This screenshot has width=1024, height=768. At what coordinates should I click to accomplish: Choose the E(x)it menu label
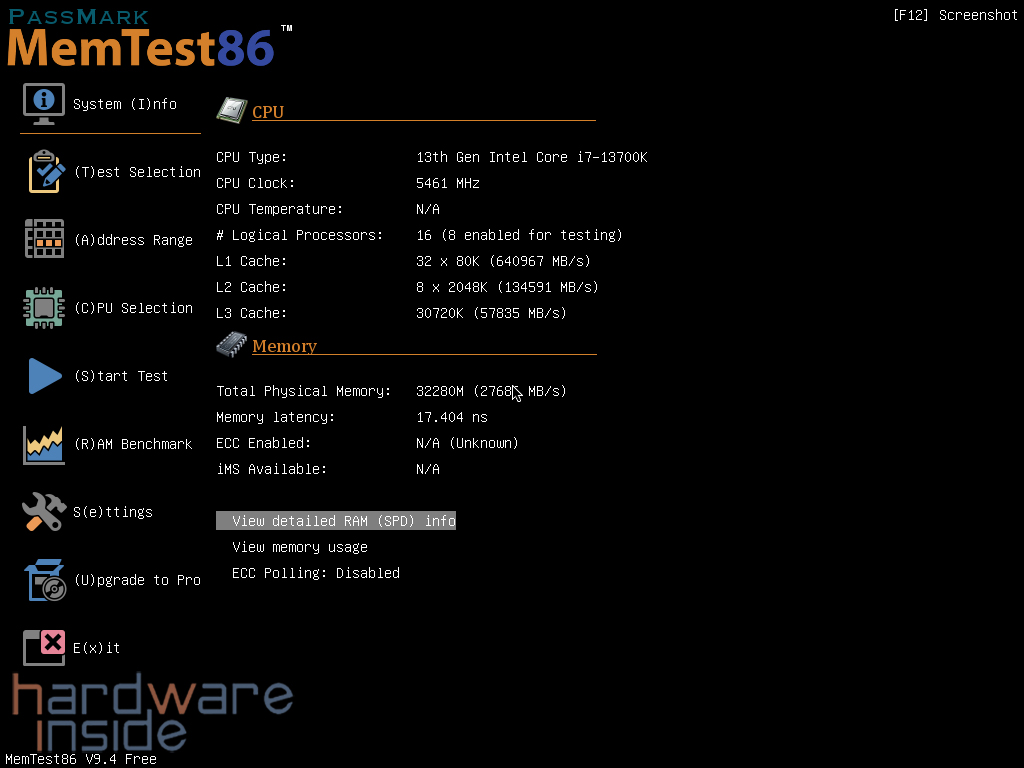coord(97,648)
